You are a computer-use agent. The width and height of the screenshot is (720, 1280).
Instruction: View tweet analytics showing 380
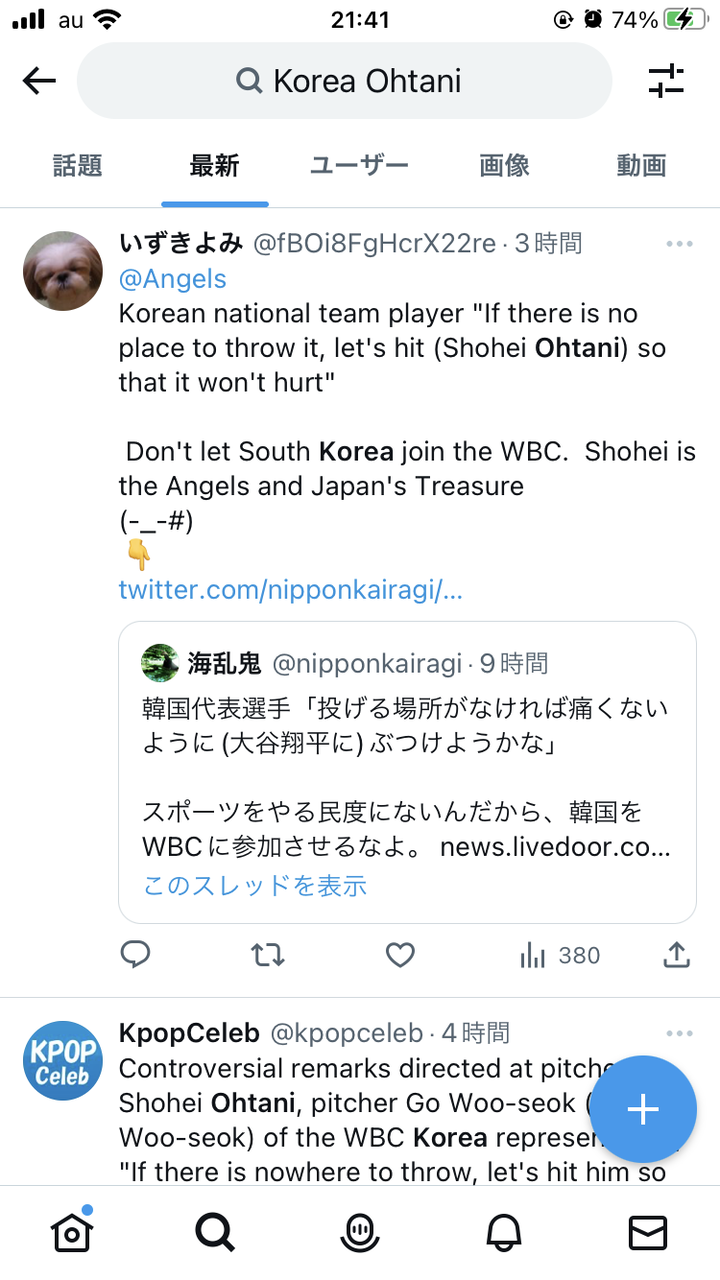click(x=560, y=955)
